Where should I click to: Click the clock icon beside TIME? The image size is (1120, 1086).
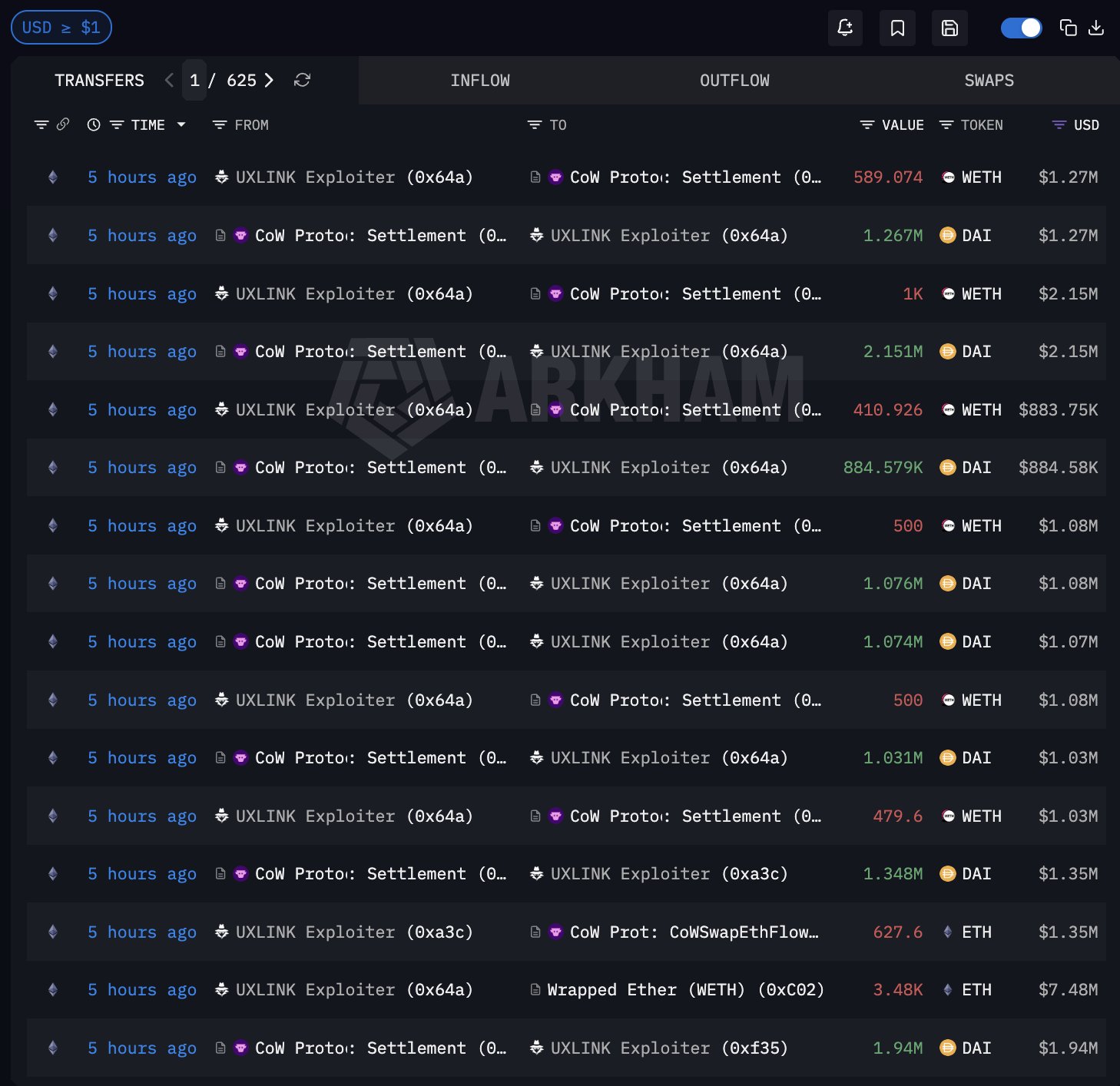point(94,124)
